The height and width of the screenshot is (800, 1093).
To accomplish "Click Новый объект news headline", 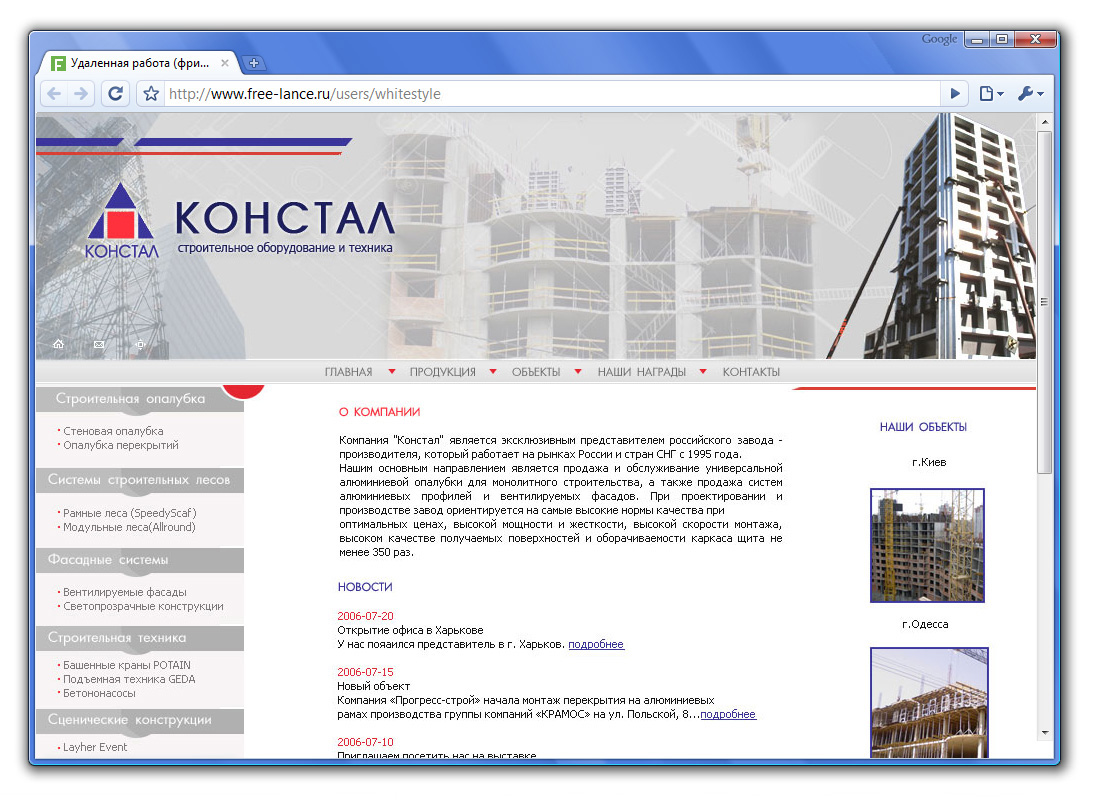I will click(374, 686).
